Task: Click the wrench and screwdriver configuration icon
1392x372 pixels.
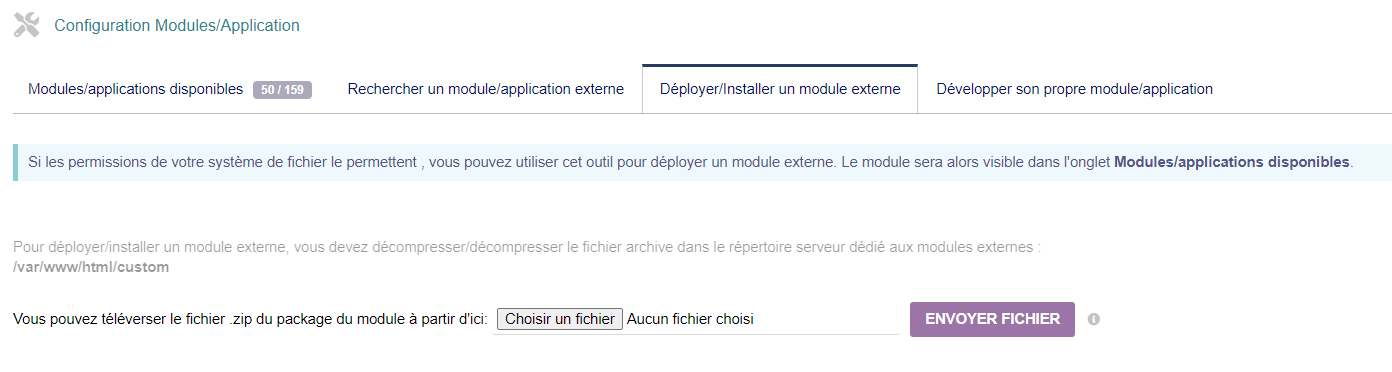Action: point(27,25)
